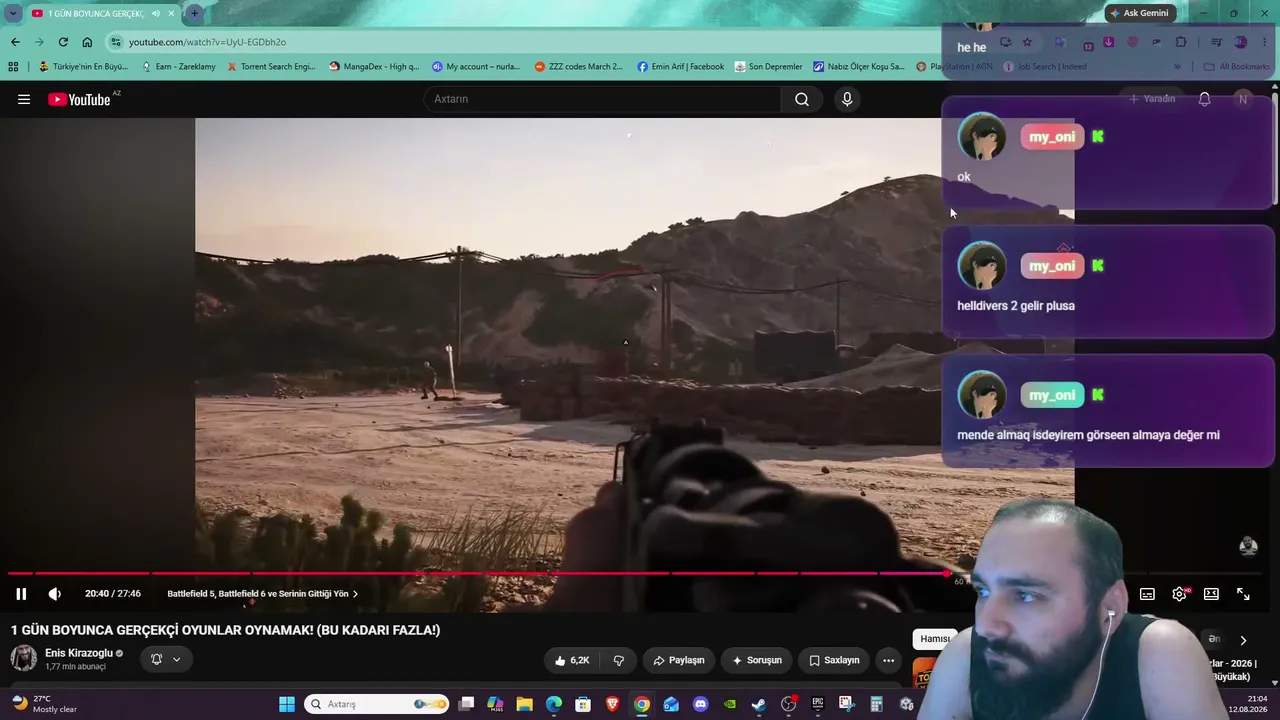
Task: Start voice search with the microphone
Action: [x=847, y=99]
